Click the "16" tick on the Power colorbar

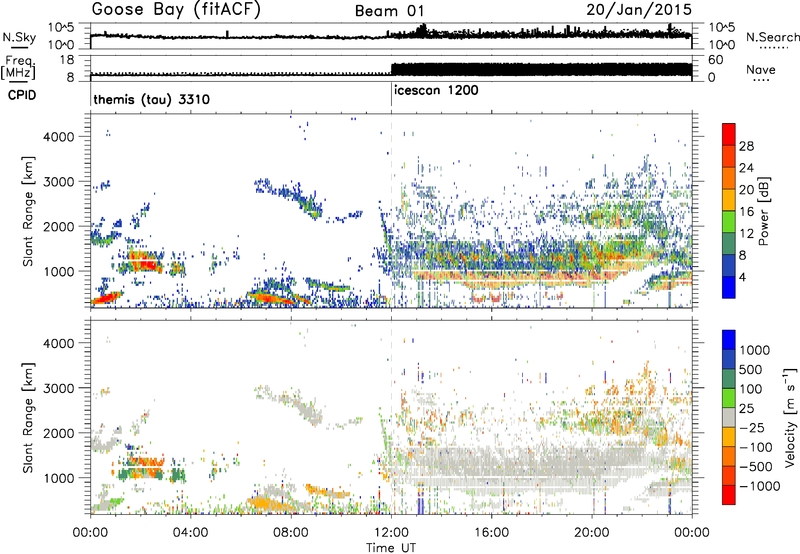click(x=746, y=212)
